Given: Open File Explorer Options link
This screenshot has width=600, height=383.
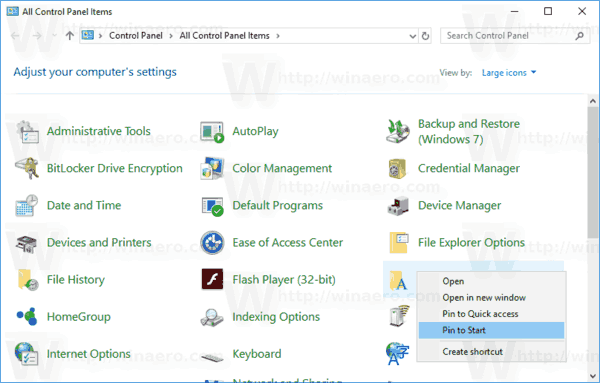Looking at the screenshot, I should [x=471, y=243].
